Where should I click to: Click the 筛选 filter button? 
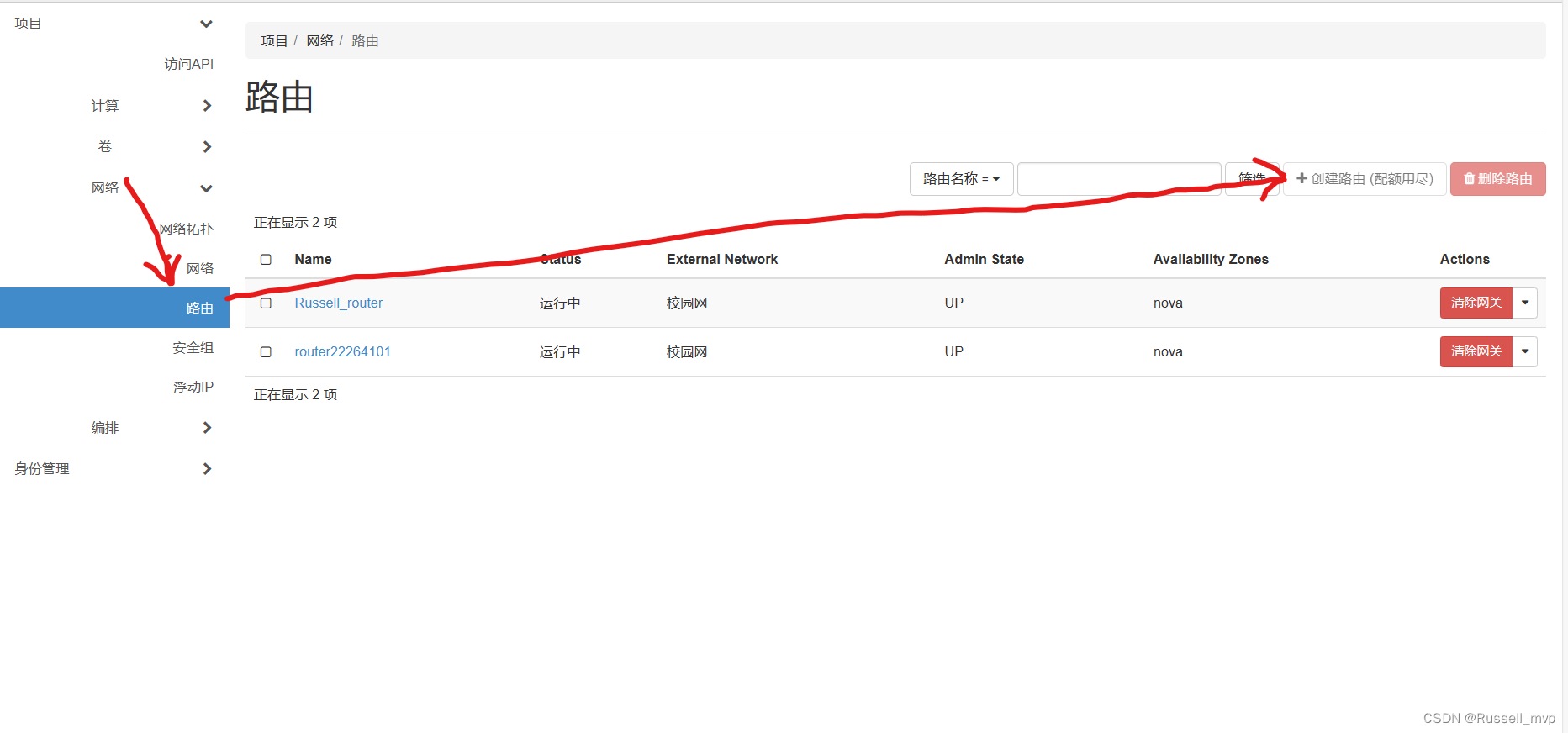point(1252,179)
